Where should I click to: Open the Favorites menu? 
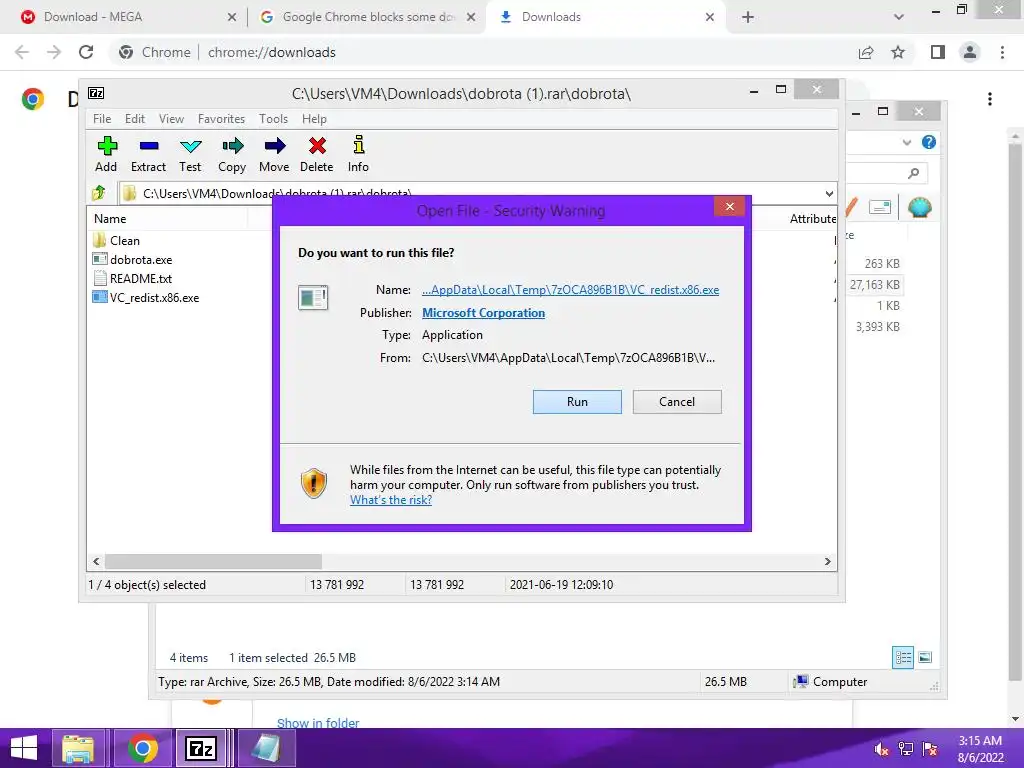(221, 119)
